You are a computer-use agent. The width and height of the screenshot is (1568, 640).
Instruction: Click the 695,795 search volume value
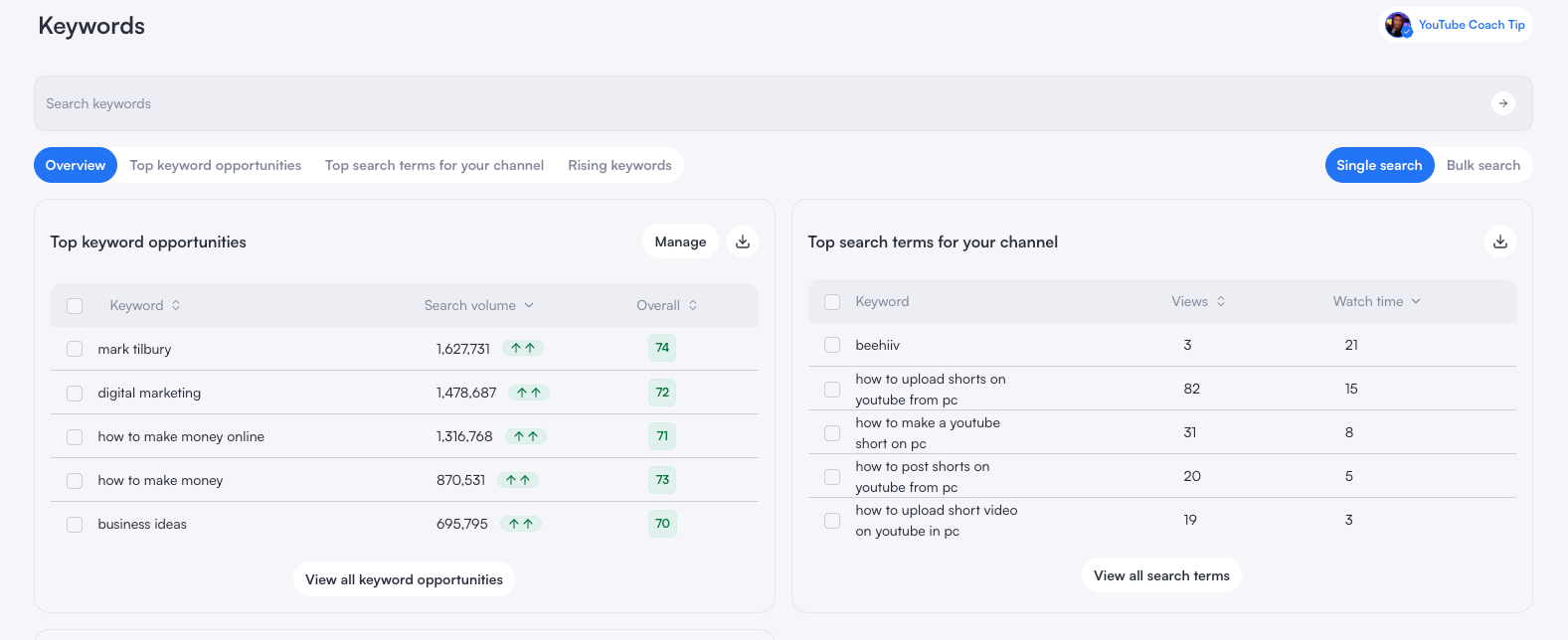coord(462,524)
